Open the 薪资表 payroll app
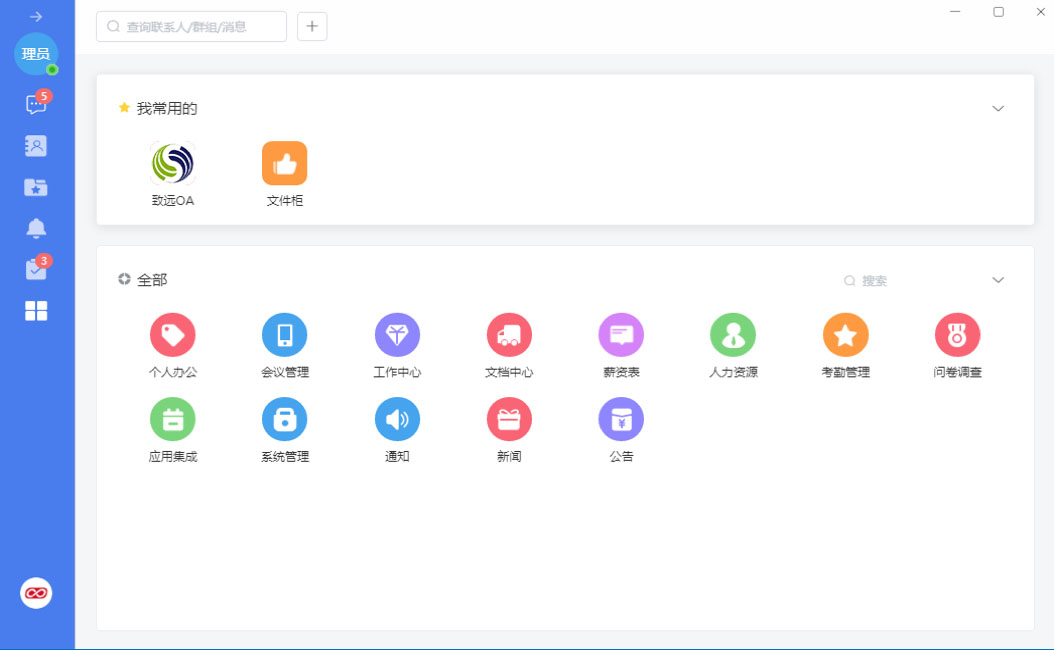 (x=621, y=335)
